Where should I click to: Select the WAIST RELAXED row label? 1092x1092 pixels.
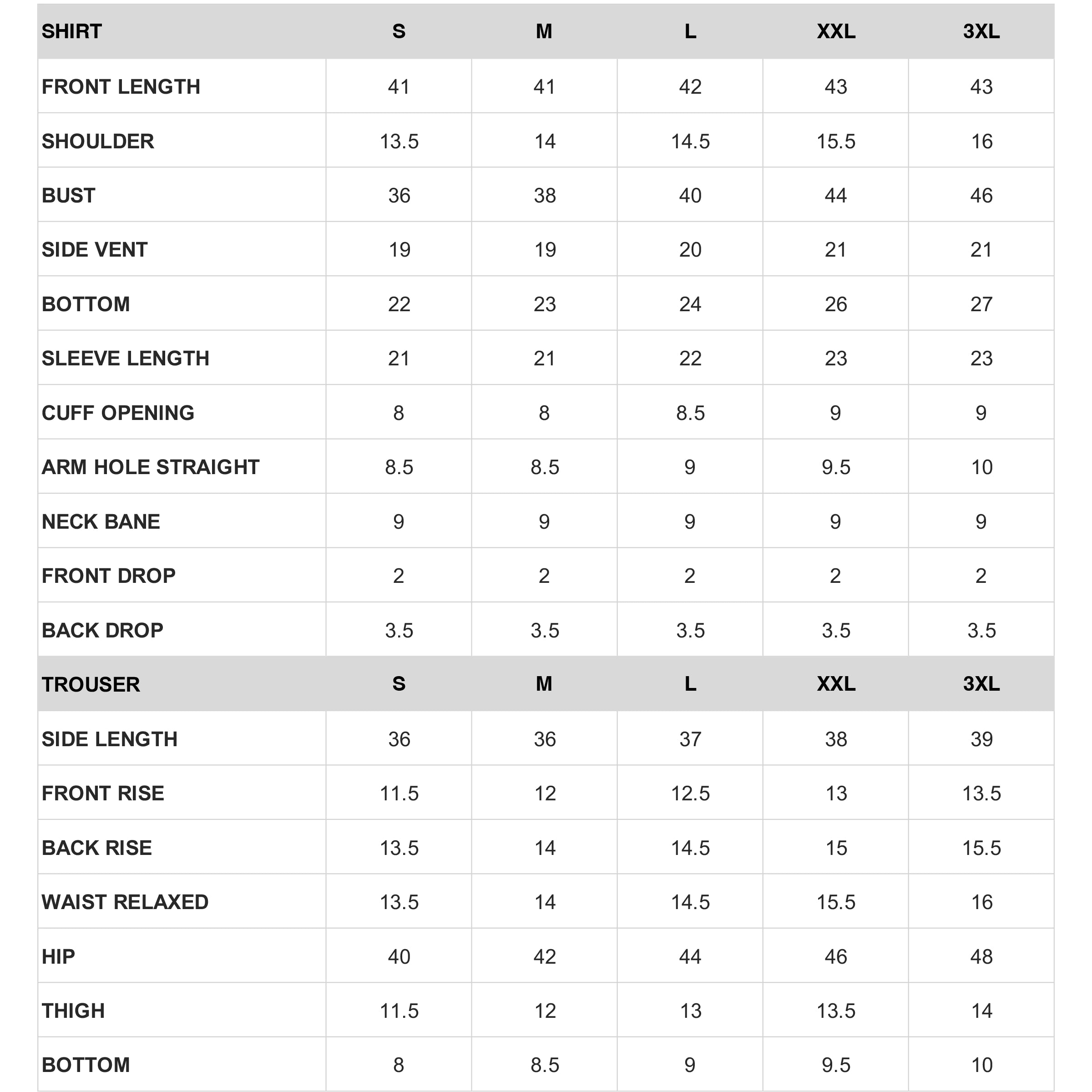125,902
